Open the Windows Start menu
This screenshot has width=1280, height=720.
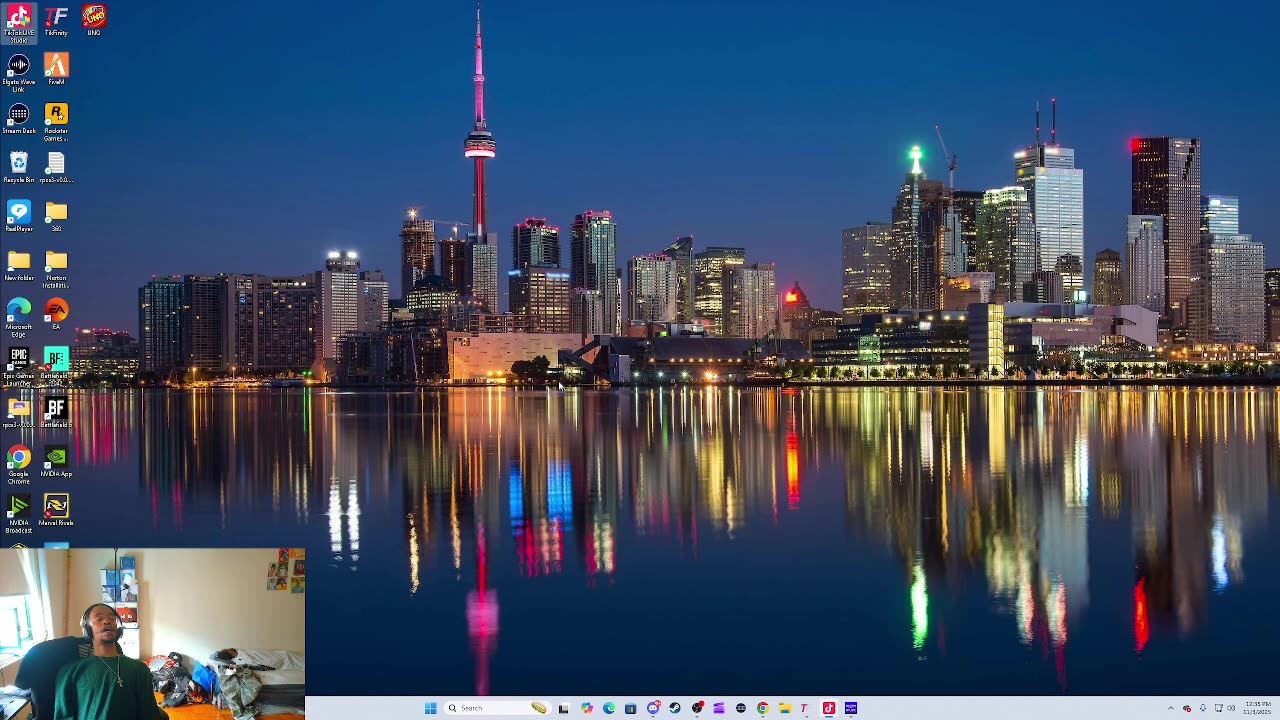coord(430,708)
